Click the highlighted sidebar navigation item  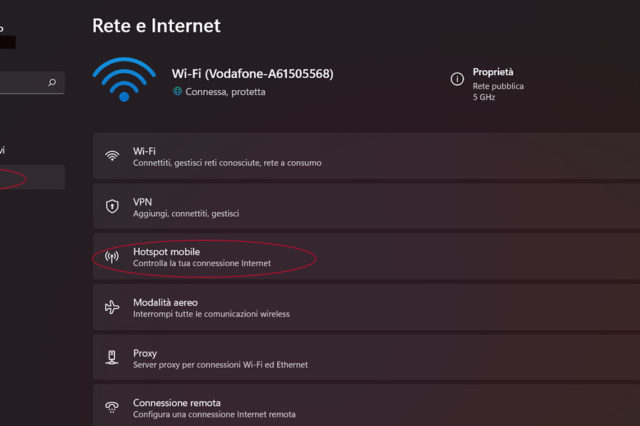point(30,178)
